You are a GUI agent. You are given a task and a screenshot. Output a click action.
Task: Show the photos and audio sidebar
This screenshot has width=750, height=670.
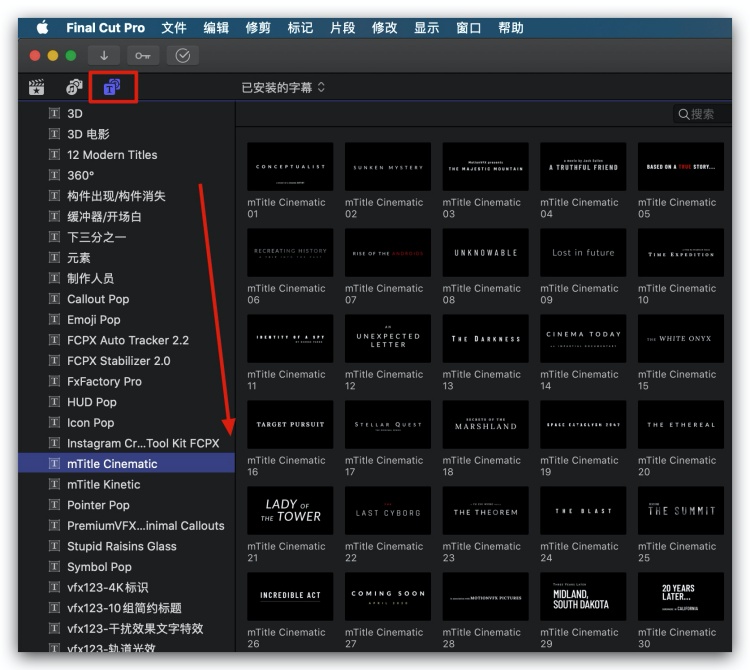74,87
